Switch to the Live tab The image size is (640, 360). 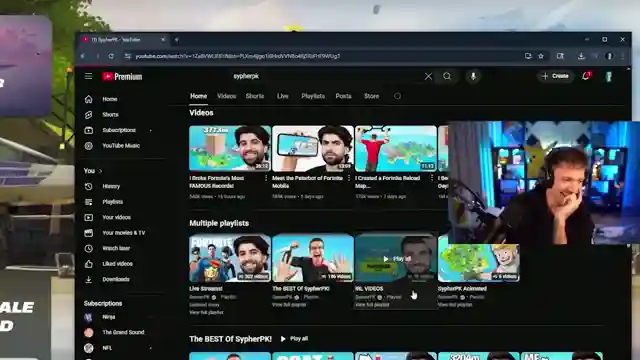tap(282, 96)
